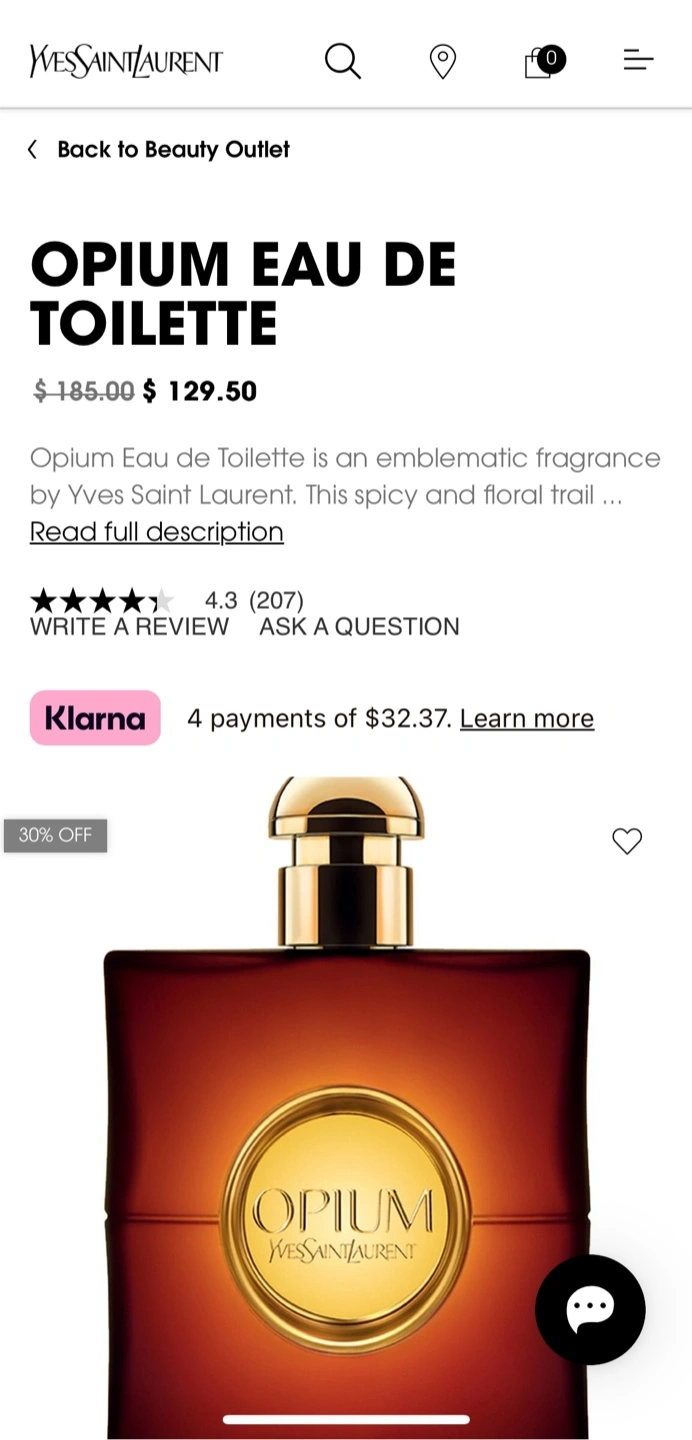Add to wishlist with heart icon

pos(627,841)
